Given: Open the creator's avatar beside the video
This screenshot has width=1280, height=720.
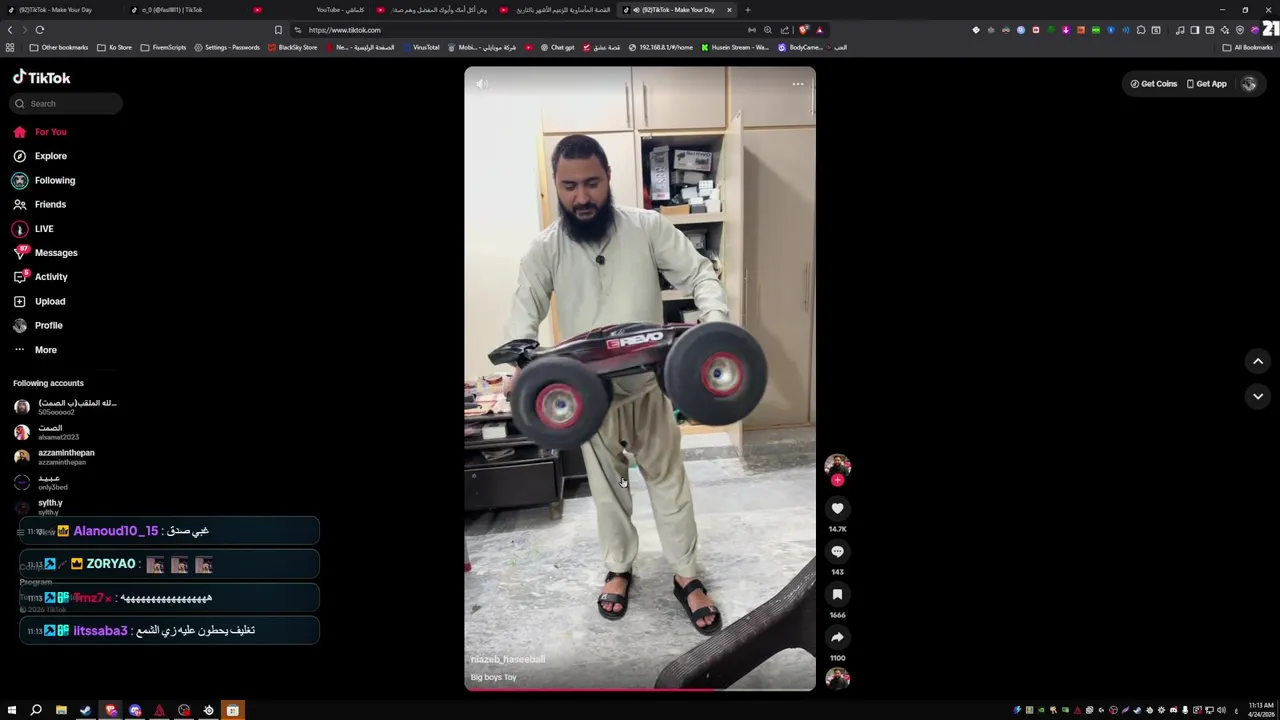Looking at the screenshot, I should point(837,465).
